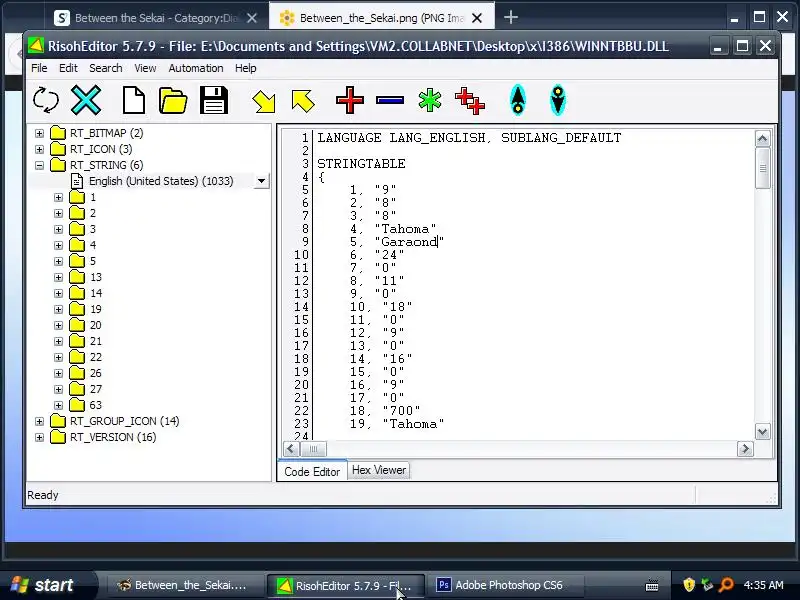Click horizontal scroll right arrow in editor

click(745, 449)
